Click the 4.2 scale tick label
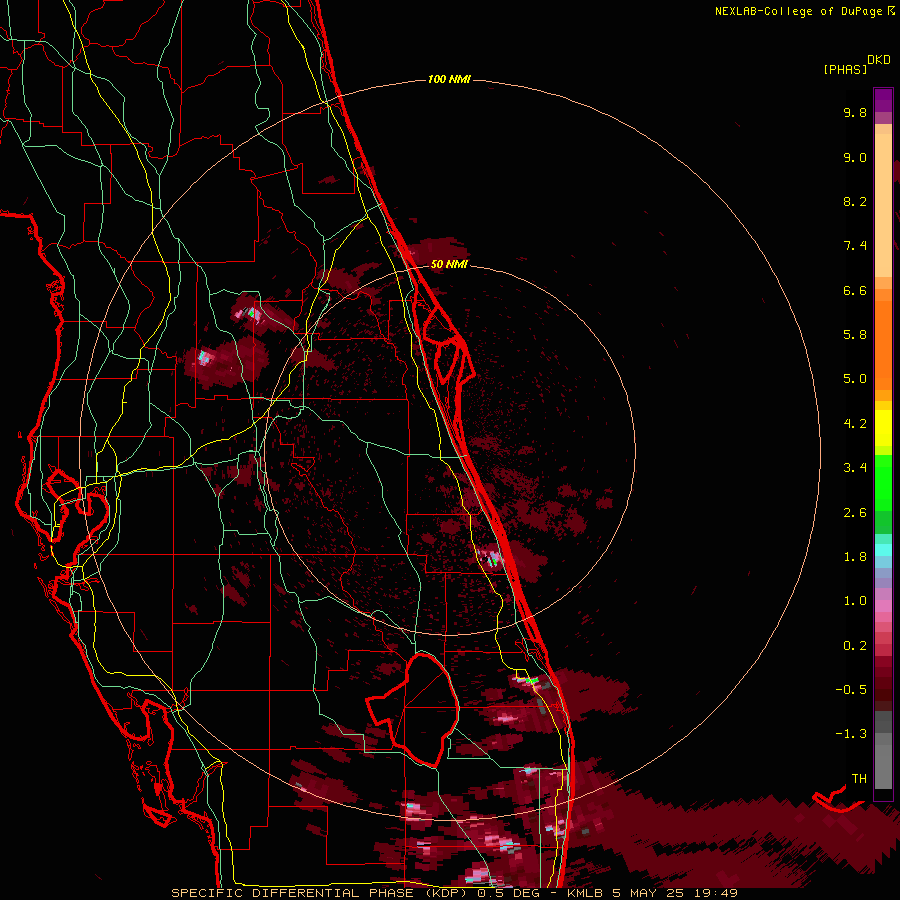The height and width of the screenshot is (900, 900). [x=855, y=424]
